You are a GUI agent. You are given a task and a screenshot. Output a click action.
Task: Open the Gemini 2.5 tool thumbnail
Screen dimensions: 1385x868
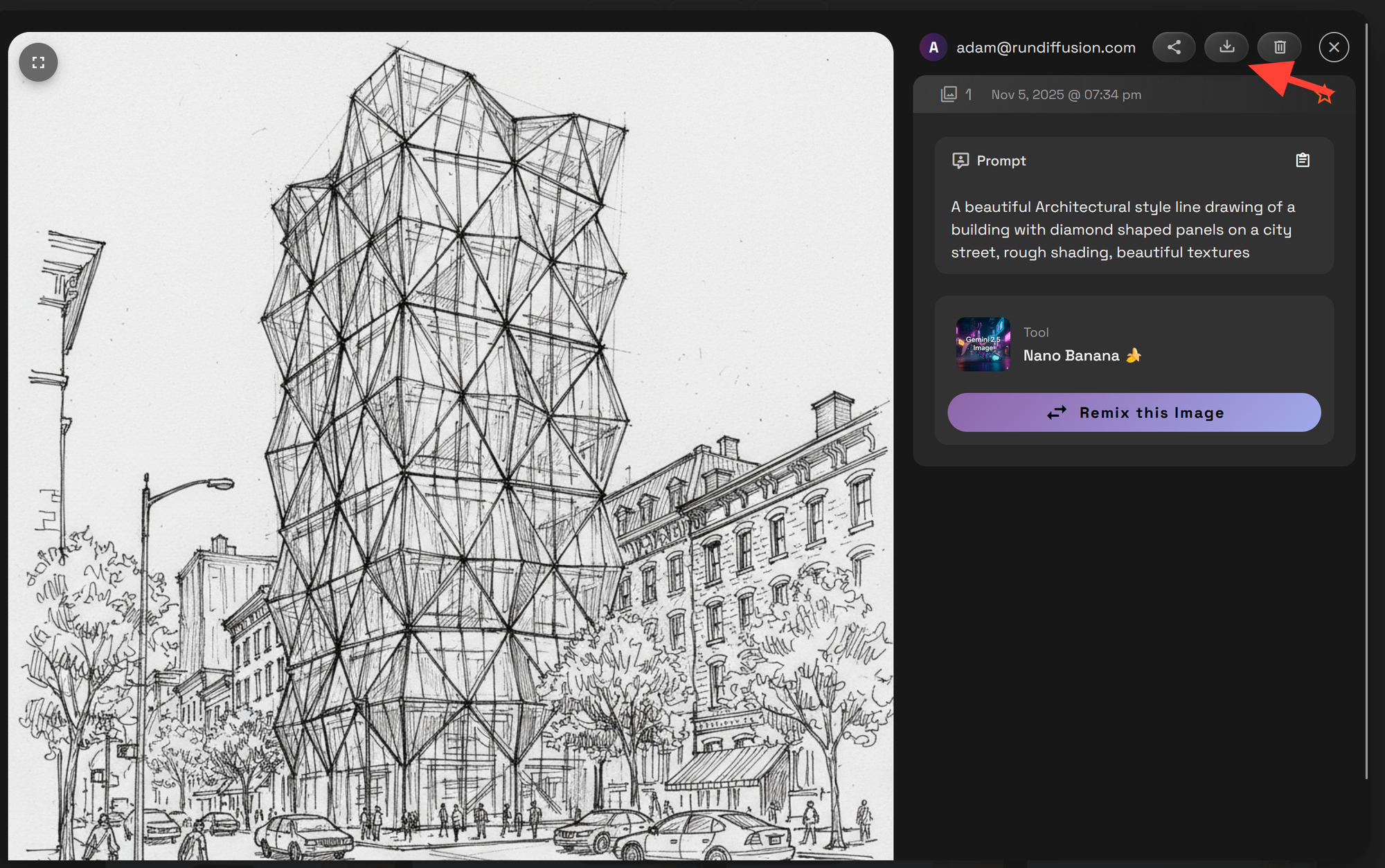(x=983, y=344)
